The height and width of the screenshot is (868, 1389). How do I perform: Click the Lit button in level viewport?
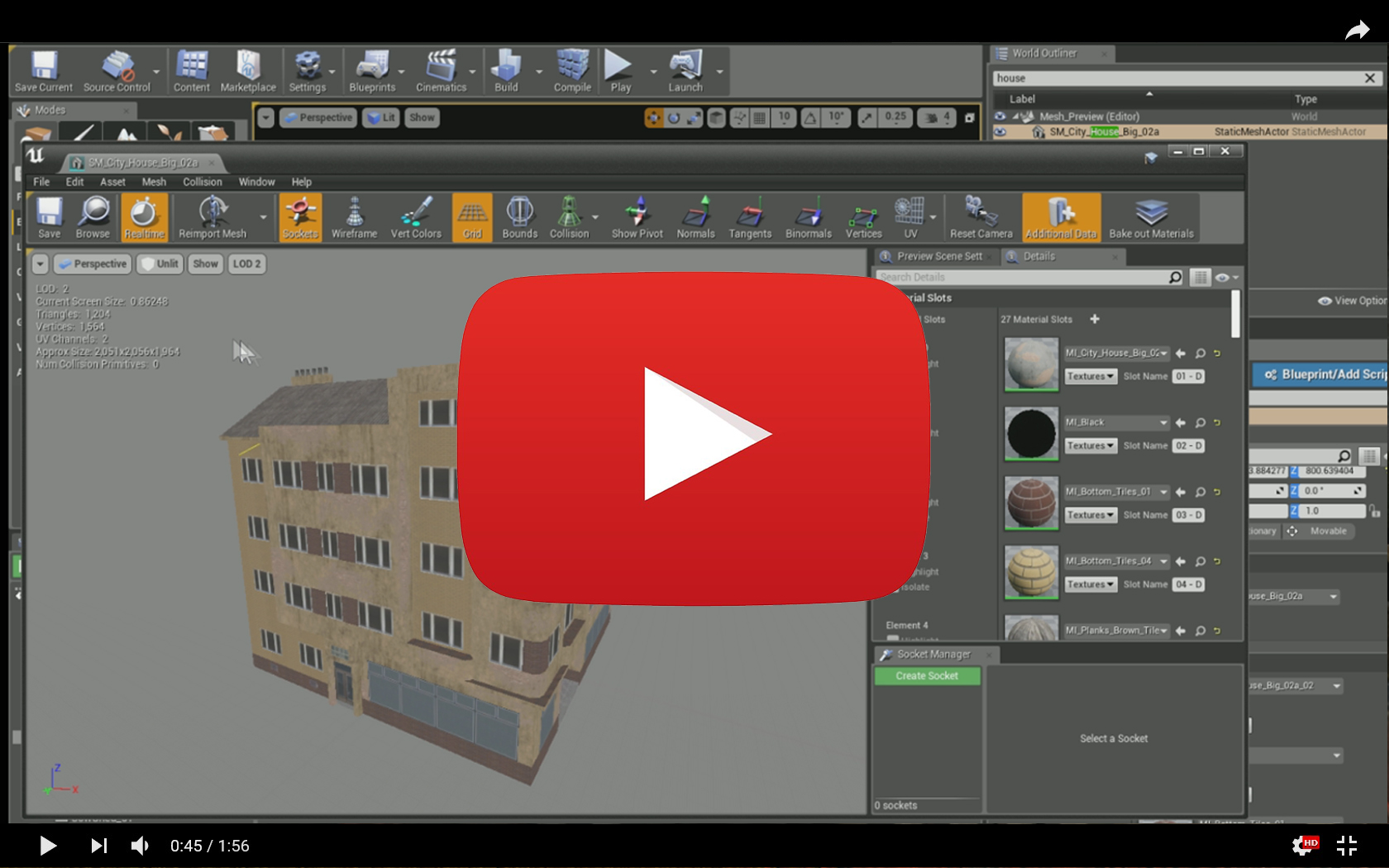pyautogui.click(x=381, y=117)
